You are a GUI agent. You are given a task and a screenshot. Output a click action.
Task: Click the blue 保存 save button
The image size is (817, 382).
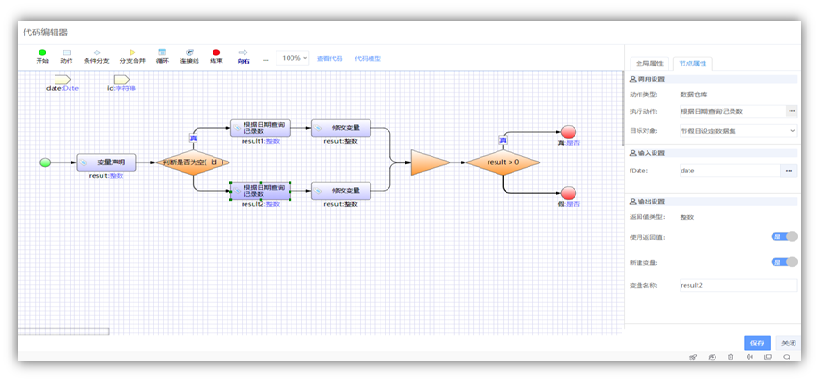(x=757, y=342)
